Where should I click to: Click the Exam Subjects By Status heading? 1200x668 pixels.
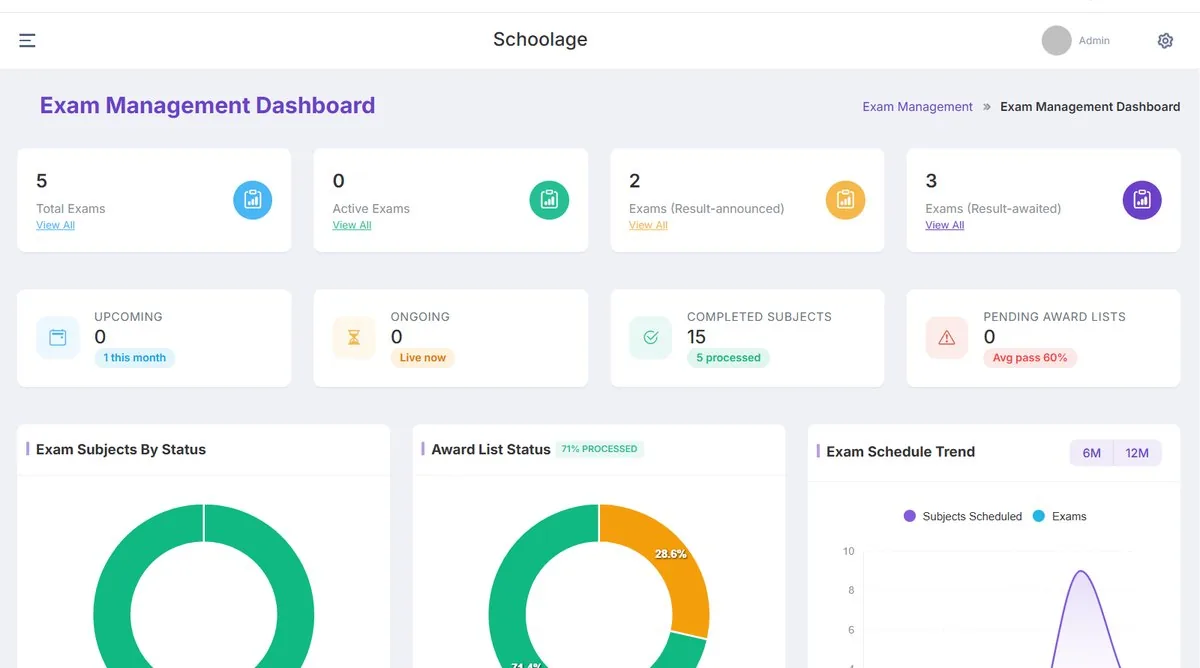pos(121,450)
